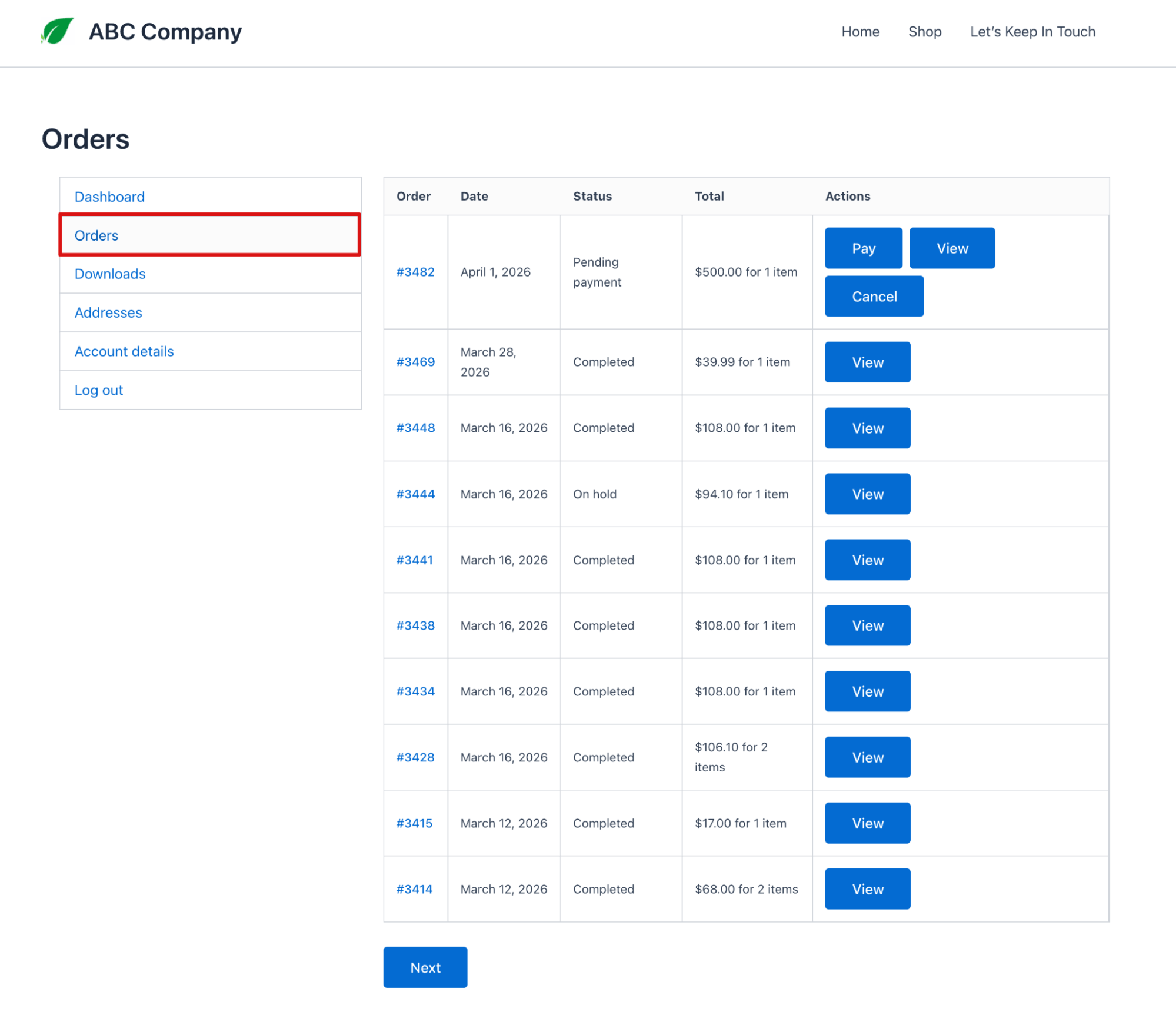This screenshot has height=1035, width=1176.
Task: Open the Addresses page
Action: click(x=108, y=312)
